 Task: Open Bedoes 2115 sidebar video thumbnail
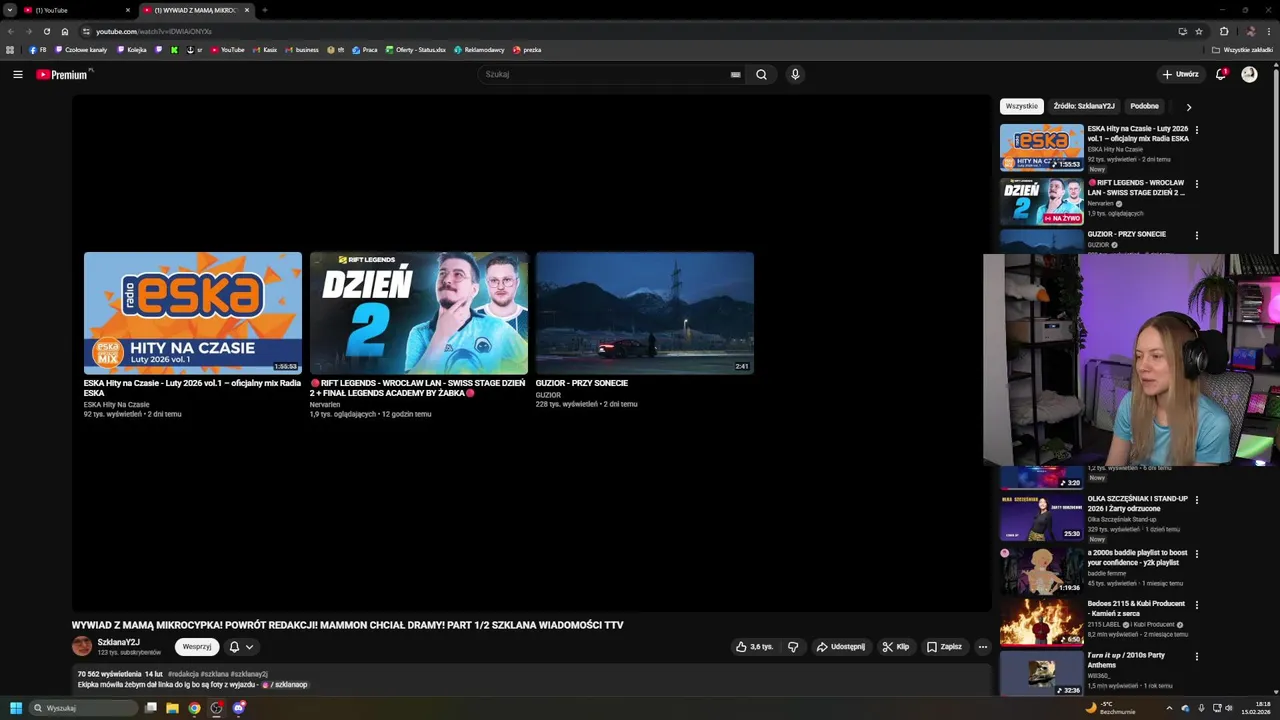click(1041, 621)
